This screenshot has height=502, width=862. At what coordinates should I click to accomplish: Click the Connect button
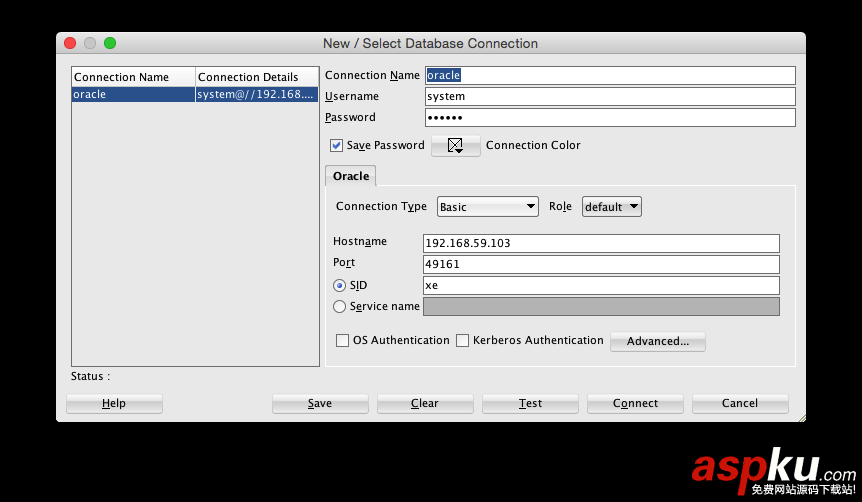[x=635, y=403]
